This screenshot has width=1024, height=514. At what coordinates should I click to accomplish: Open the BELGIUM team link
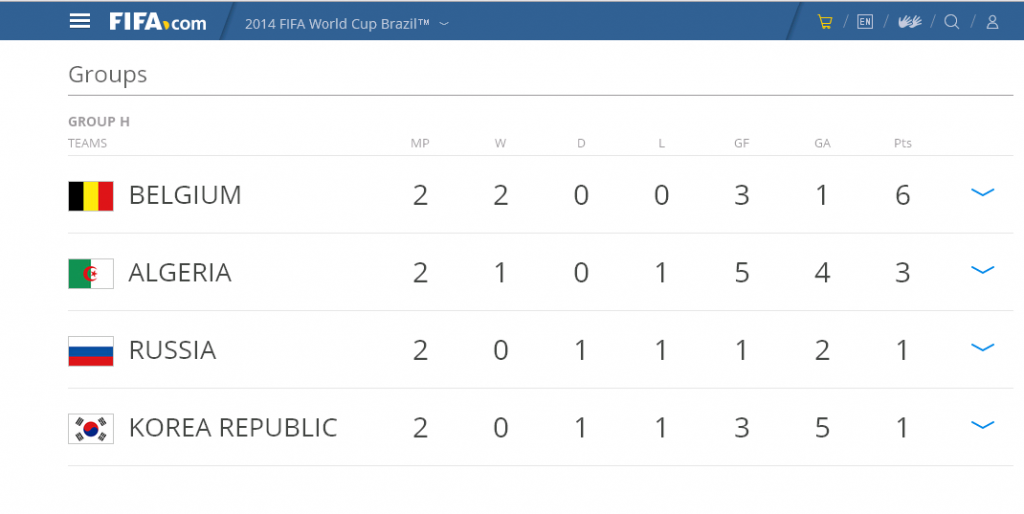pos(185,195)
